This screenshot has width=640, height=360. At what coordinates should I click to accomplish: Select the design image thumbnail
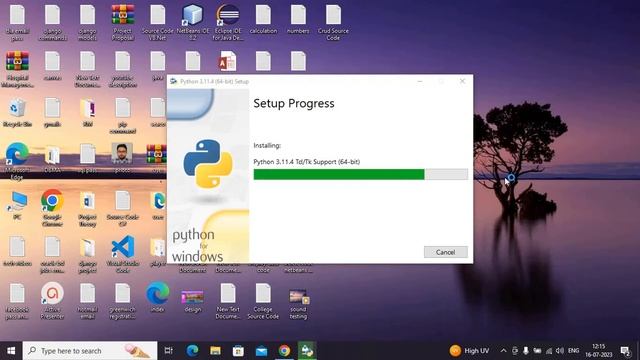point(193,300)
